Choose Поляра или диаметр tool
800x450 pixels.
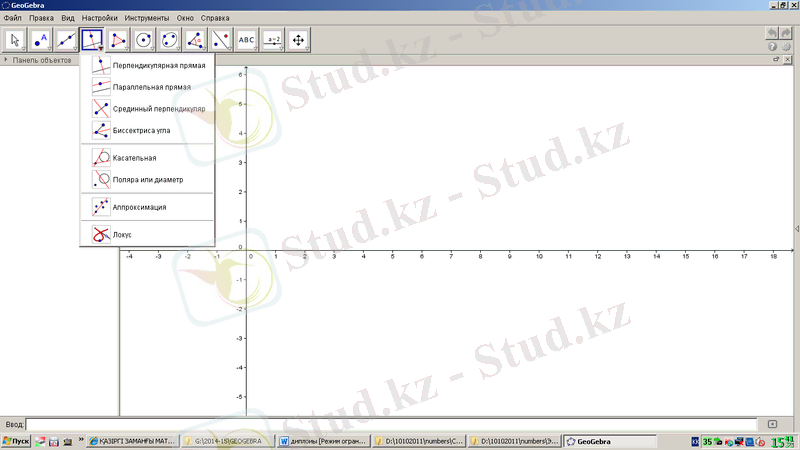pyautogui.click(x=147, y=180)
